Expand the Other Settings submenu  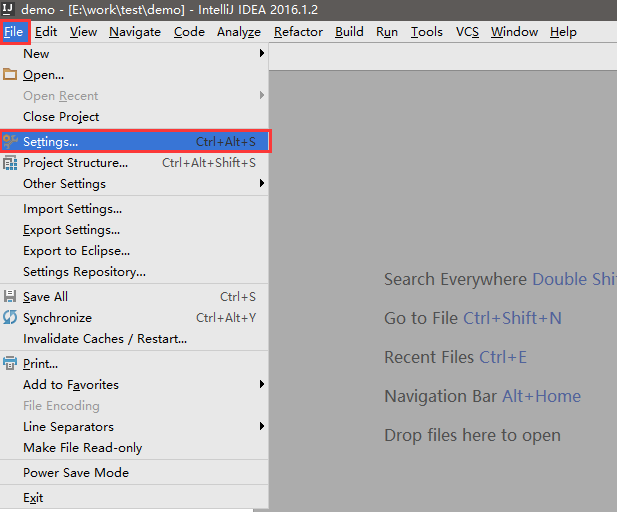point(262,184)
